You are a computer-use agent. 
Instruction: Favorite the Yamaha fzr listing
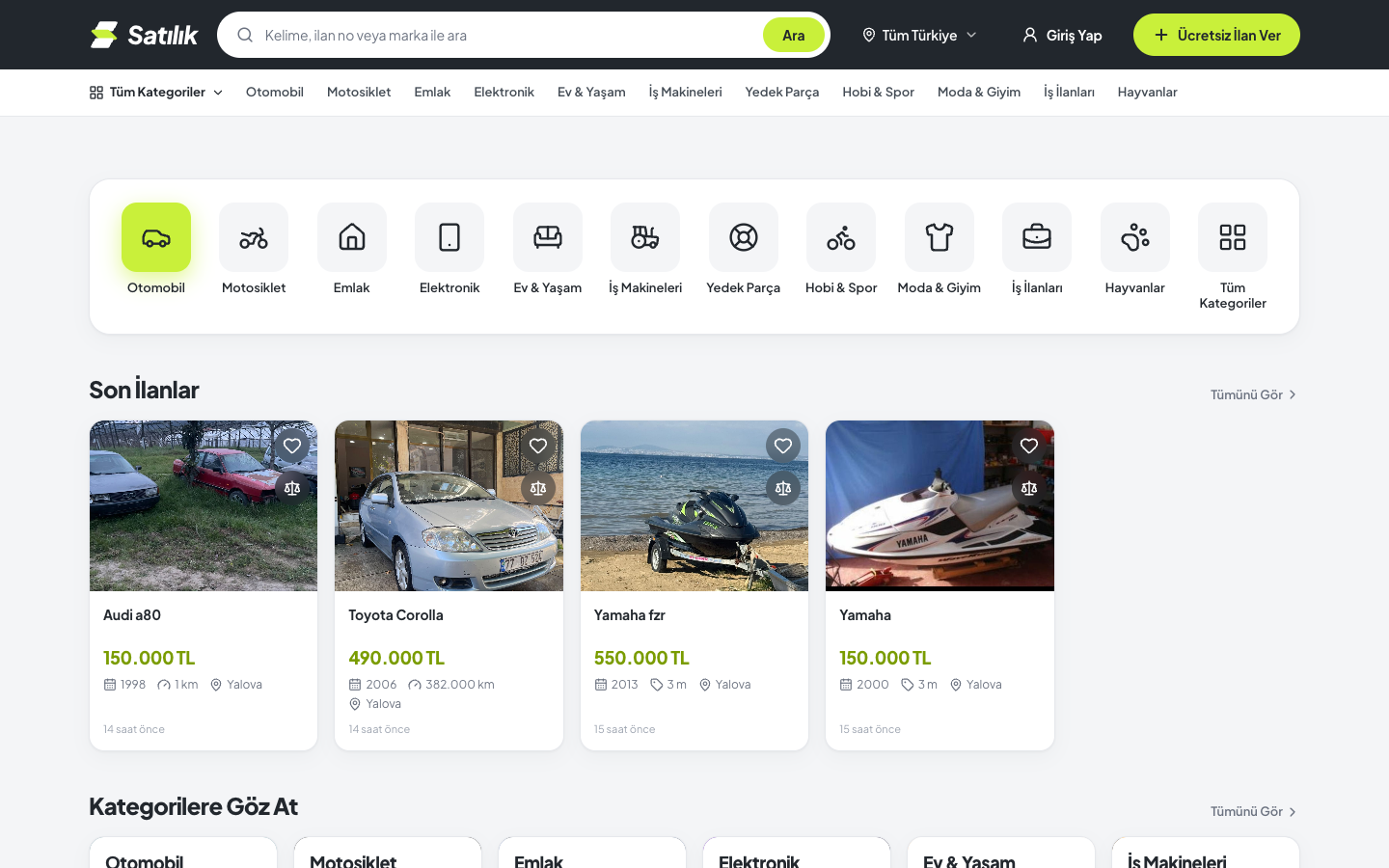tap(783, 446)
